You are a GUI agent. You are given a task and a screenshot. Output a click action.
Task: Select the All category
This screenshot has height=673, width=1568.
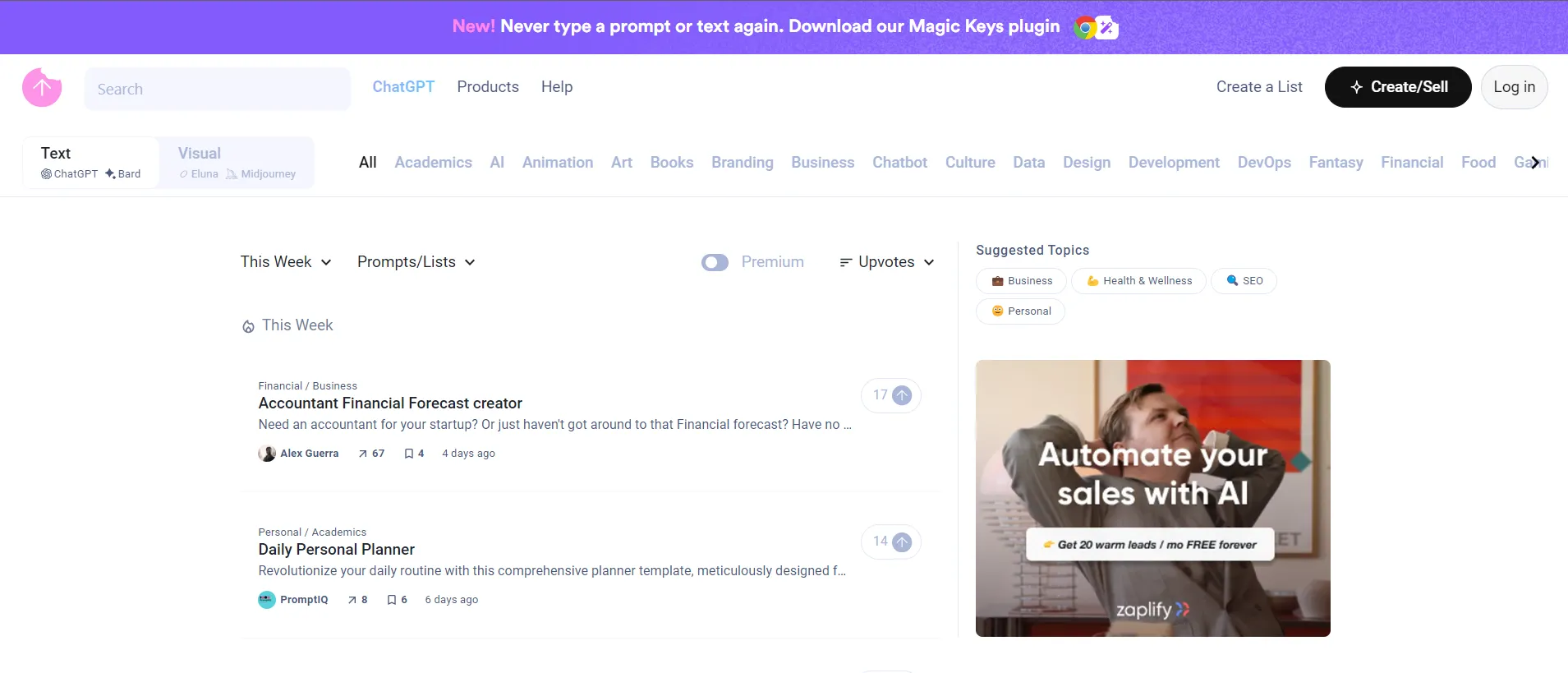pos(368,163)
